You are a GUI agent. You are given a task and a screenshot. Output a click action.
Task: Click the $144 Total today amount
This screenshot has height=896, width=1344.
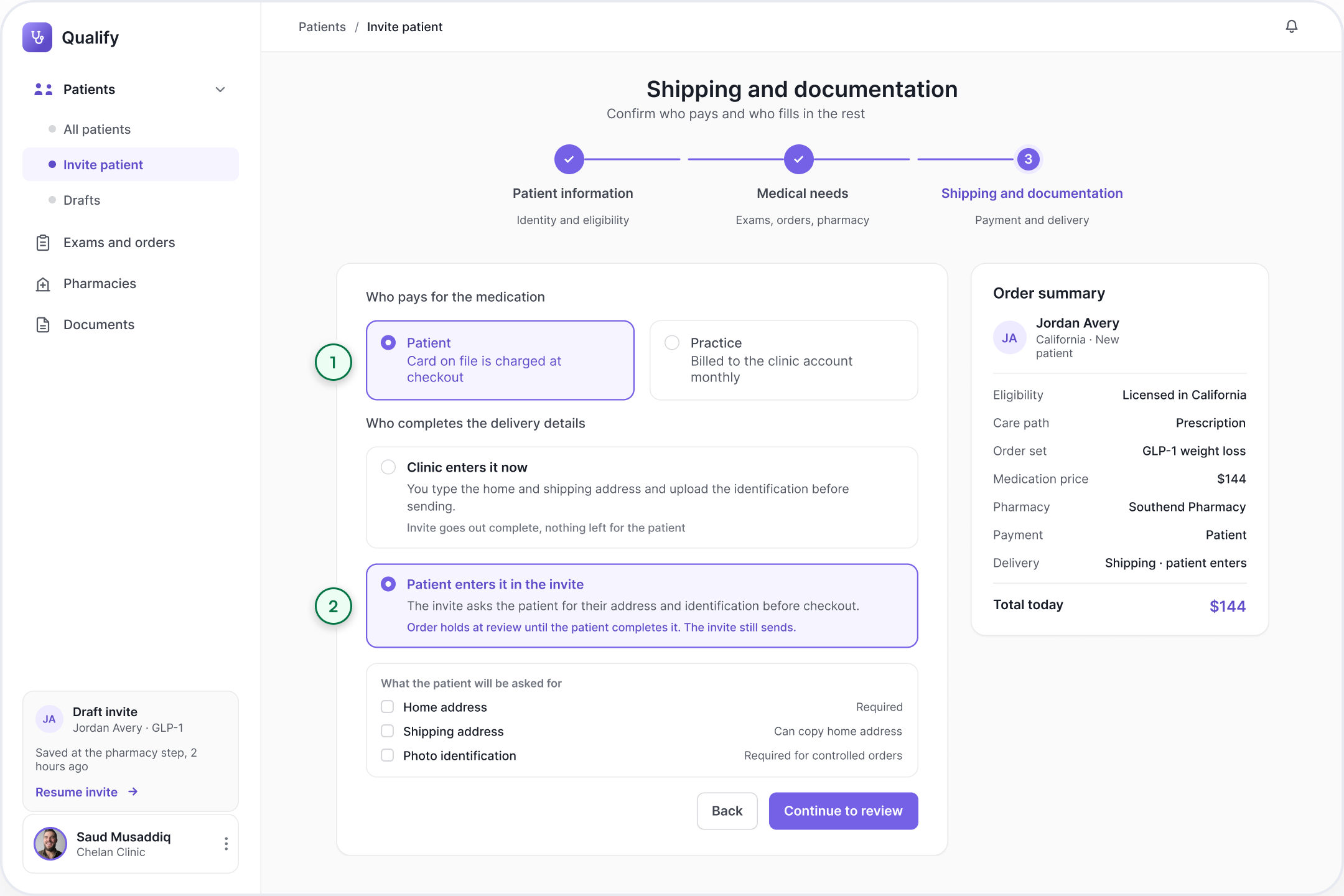tap(1227, 606)
